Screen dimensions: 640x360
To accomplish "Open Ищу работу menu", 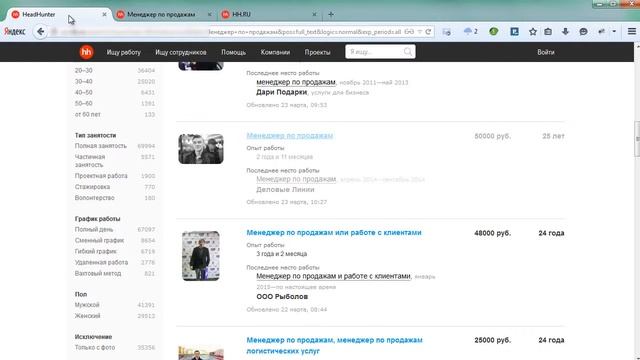I will (x=124, y=52).
